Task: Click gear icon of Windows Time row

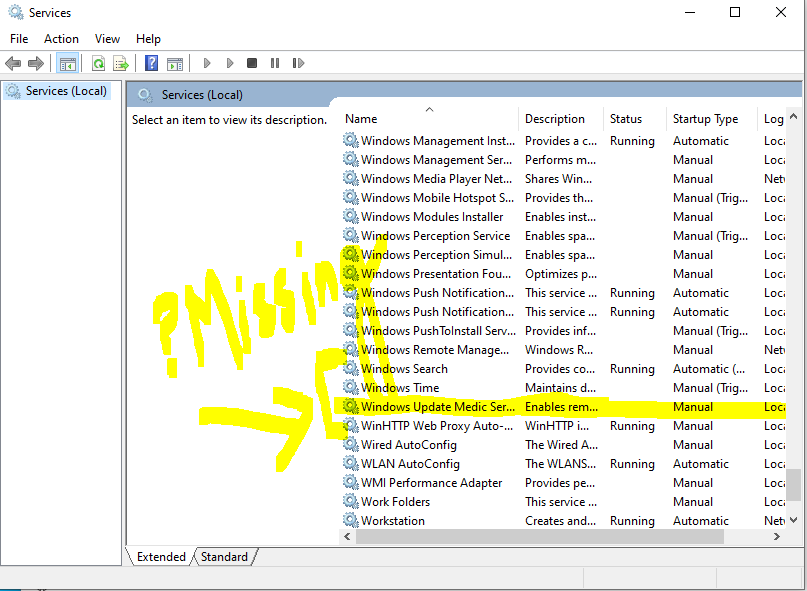Action: tap(350, 387)
